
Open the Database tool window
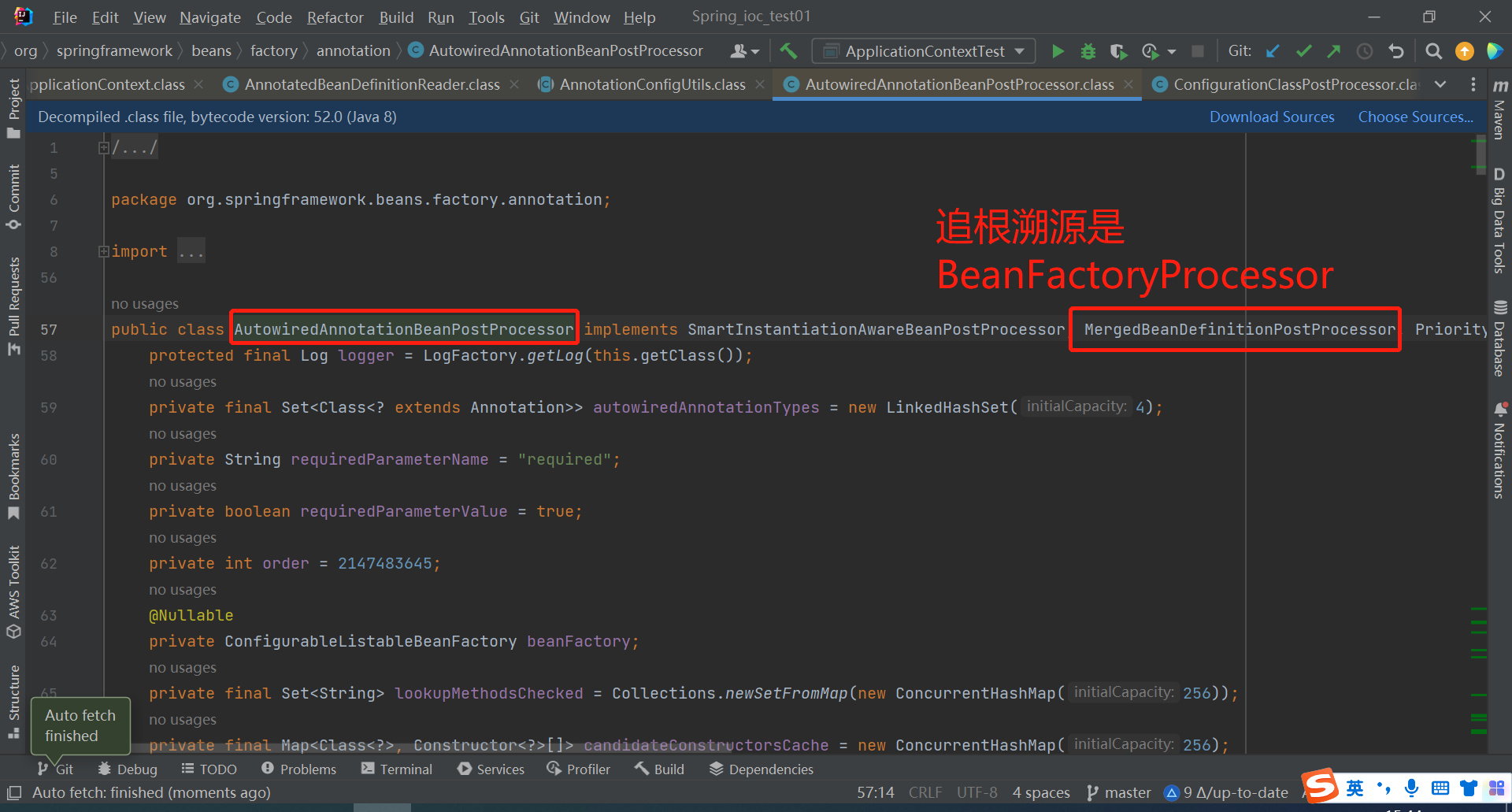tap(1499, 339)
